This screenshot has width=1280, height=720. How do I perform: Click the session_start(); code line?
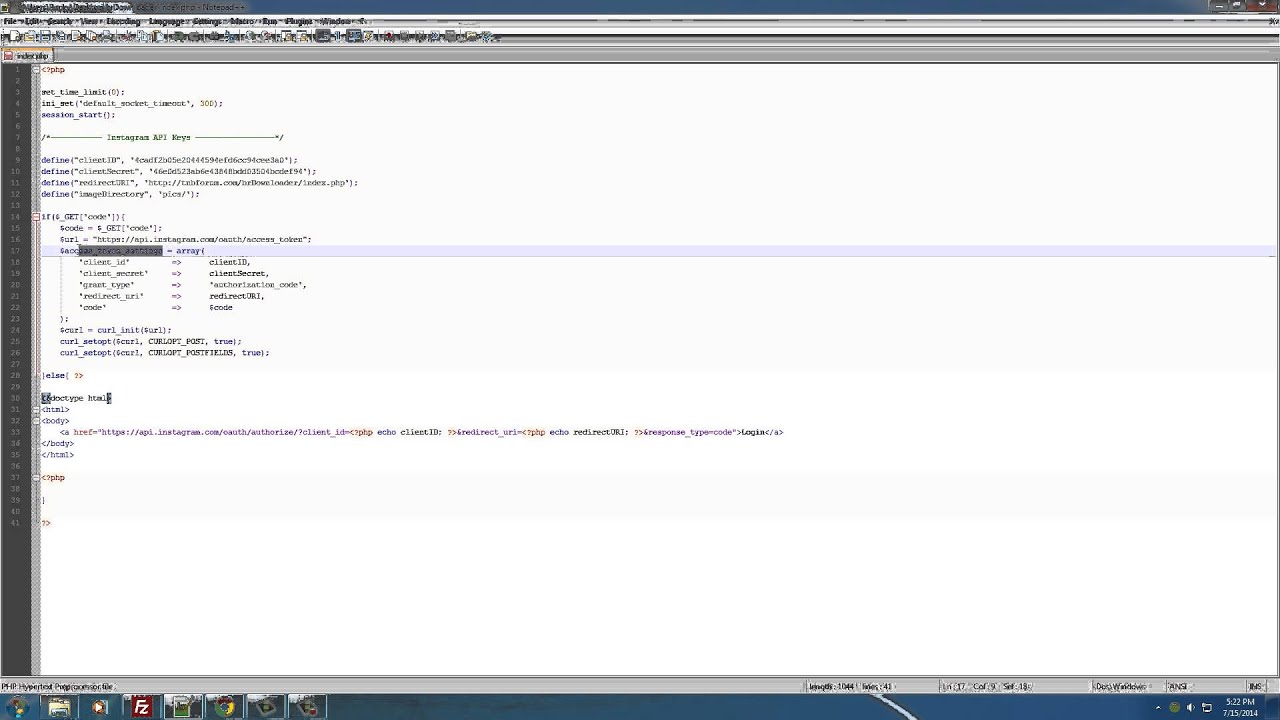coord(78,115)
